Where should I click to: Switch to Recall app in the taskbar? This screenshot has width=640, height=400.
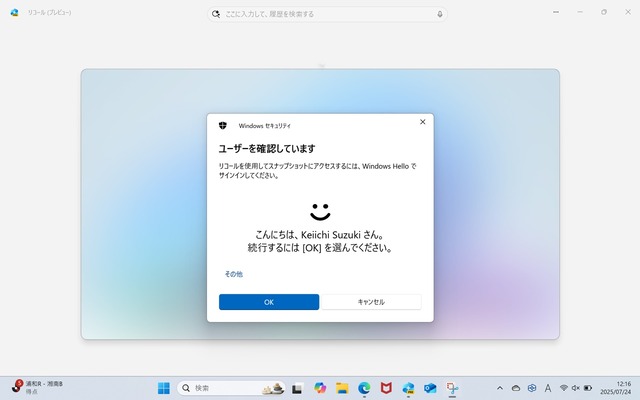pyautogui.click(x=408, y=388)
